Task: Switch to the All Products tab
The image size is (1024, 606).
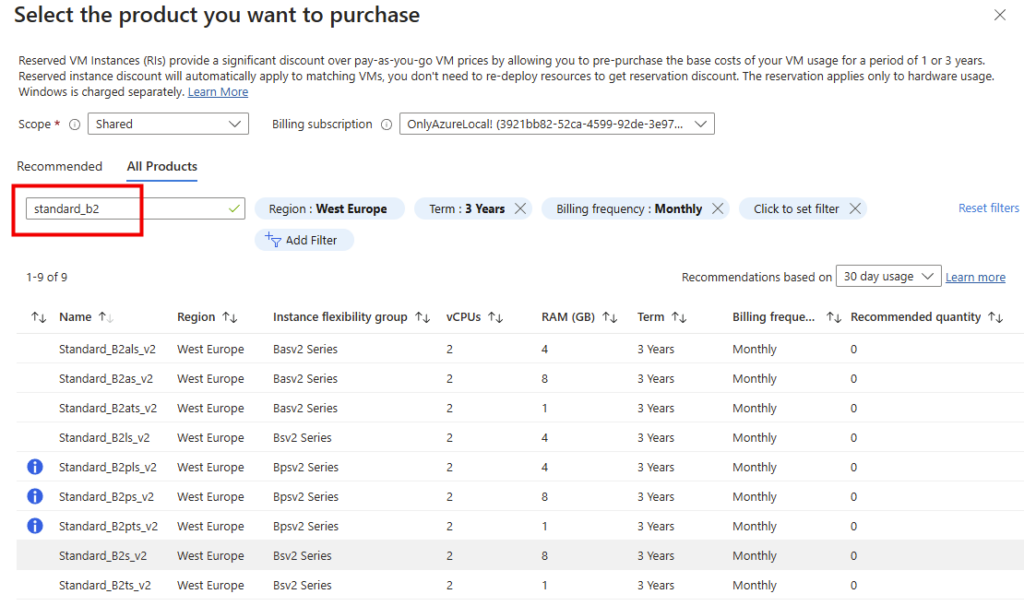Action: tap(162, 167)
